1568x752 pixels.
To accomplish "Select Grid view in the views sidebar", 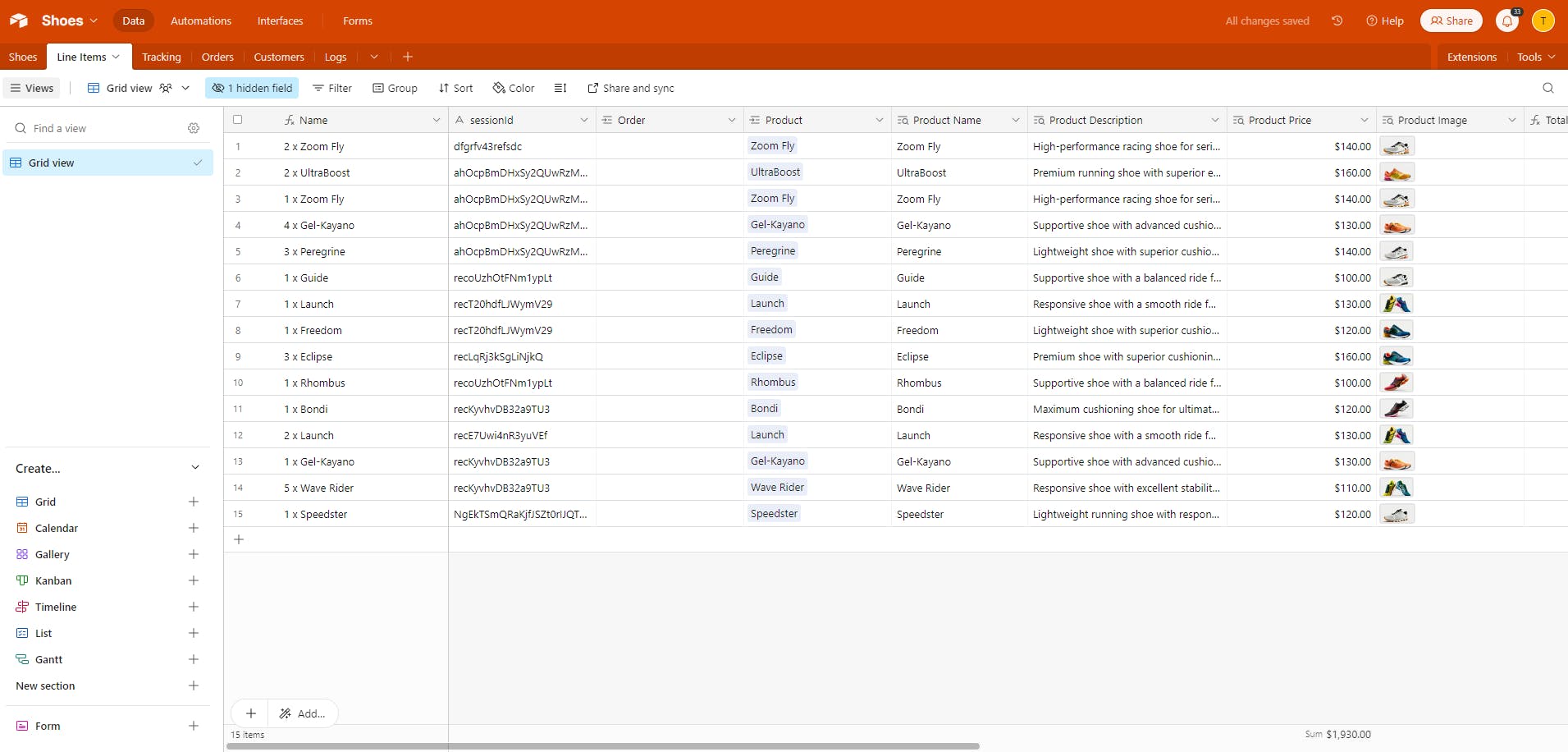I will click(x=107, y=163).
